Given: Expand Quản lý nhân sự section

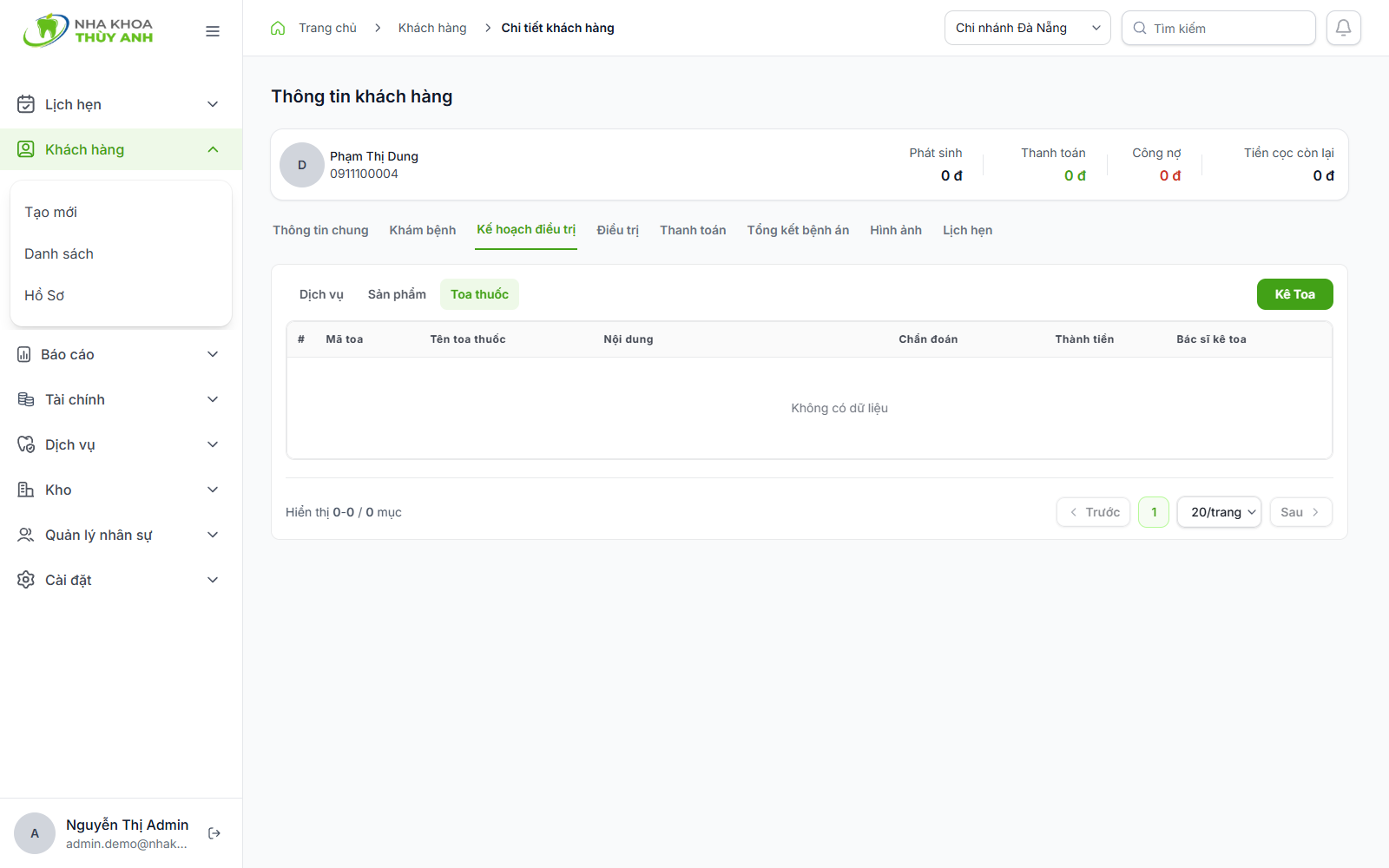Looking at the screenshot, I should (x=118, y=535).
